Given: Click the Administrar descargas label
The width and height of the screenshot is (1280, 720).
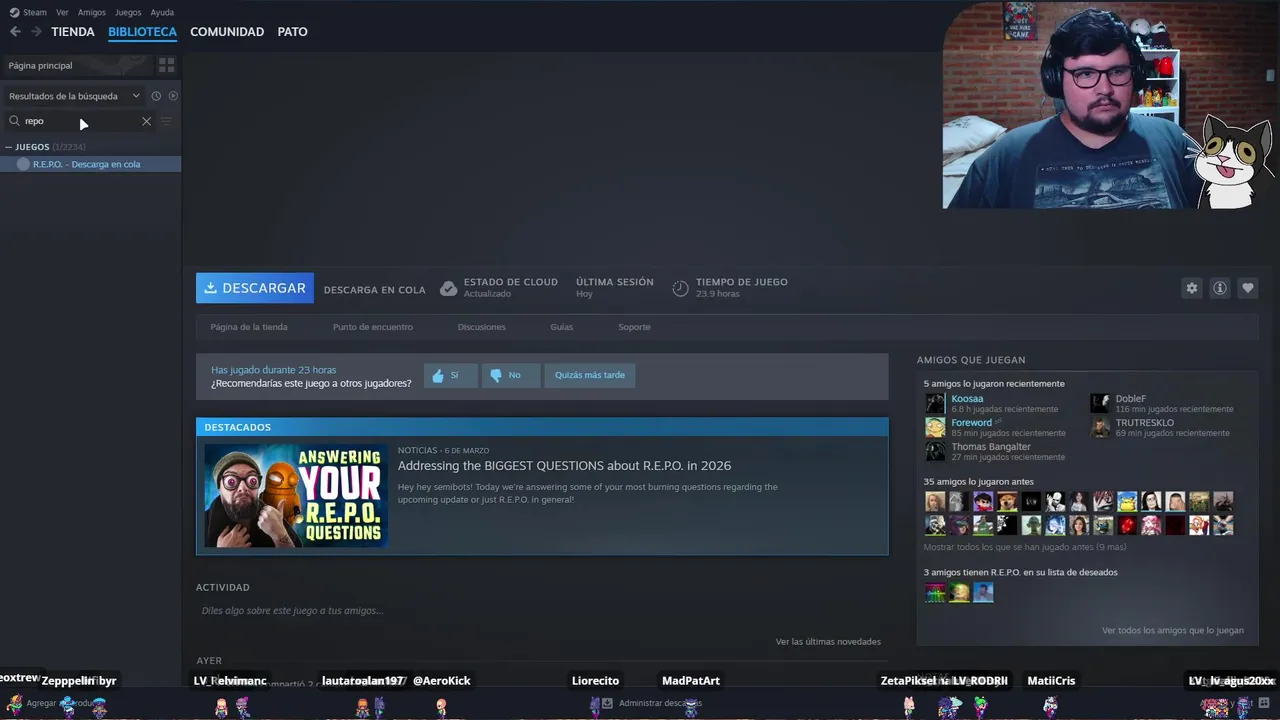Looking at the screenshot, I should coord(660,703).
